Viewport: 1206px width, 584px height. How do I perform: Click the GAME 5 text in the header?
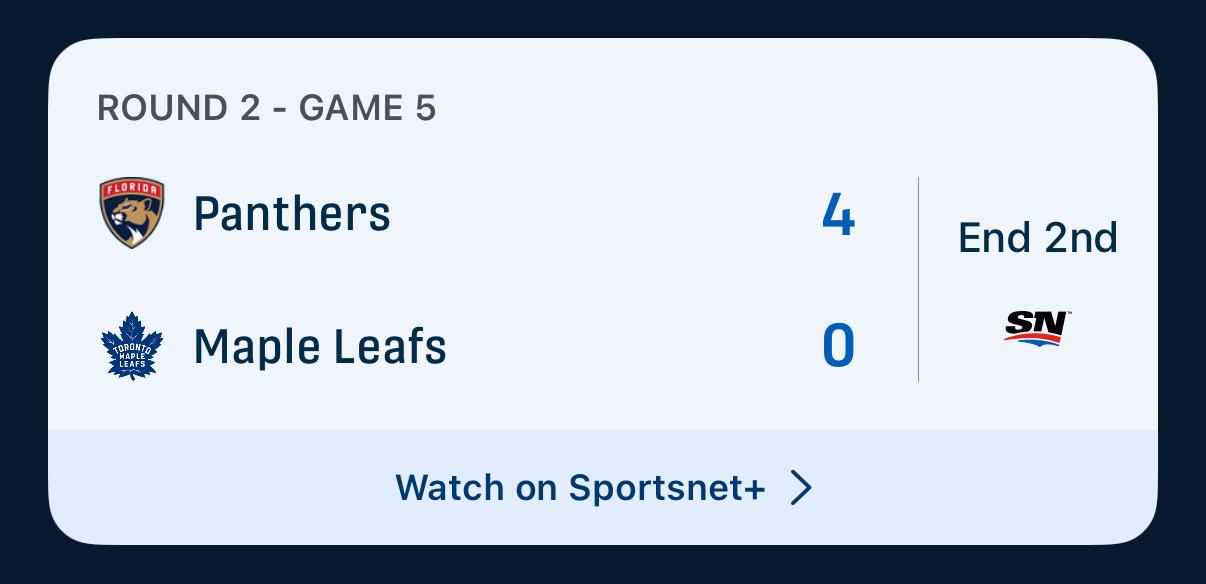coord(367,108)
